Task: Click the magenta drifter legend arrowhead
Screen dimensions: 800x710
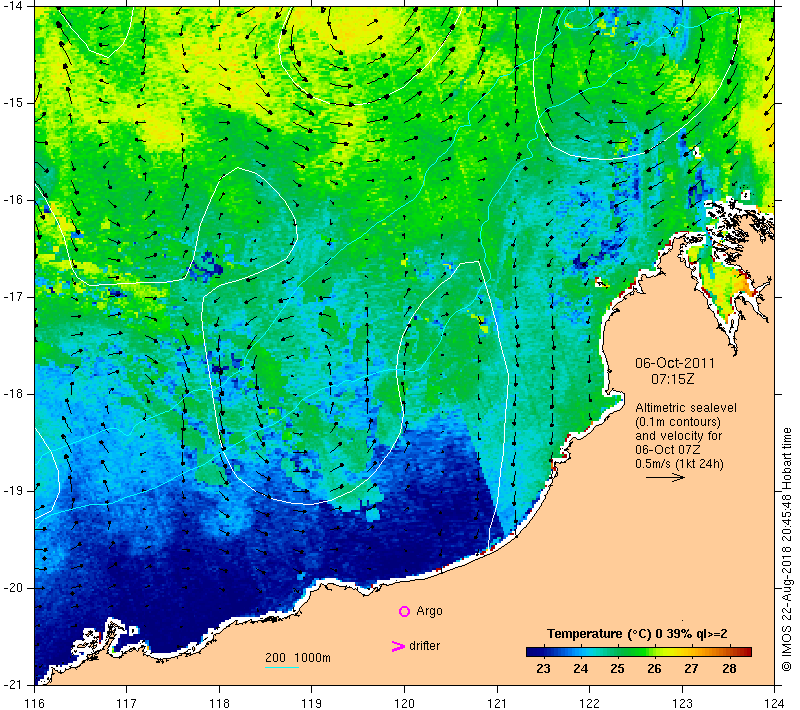Action: click(398, 646)
